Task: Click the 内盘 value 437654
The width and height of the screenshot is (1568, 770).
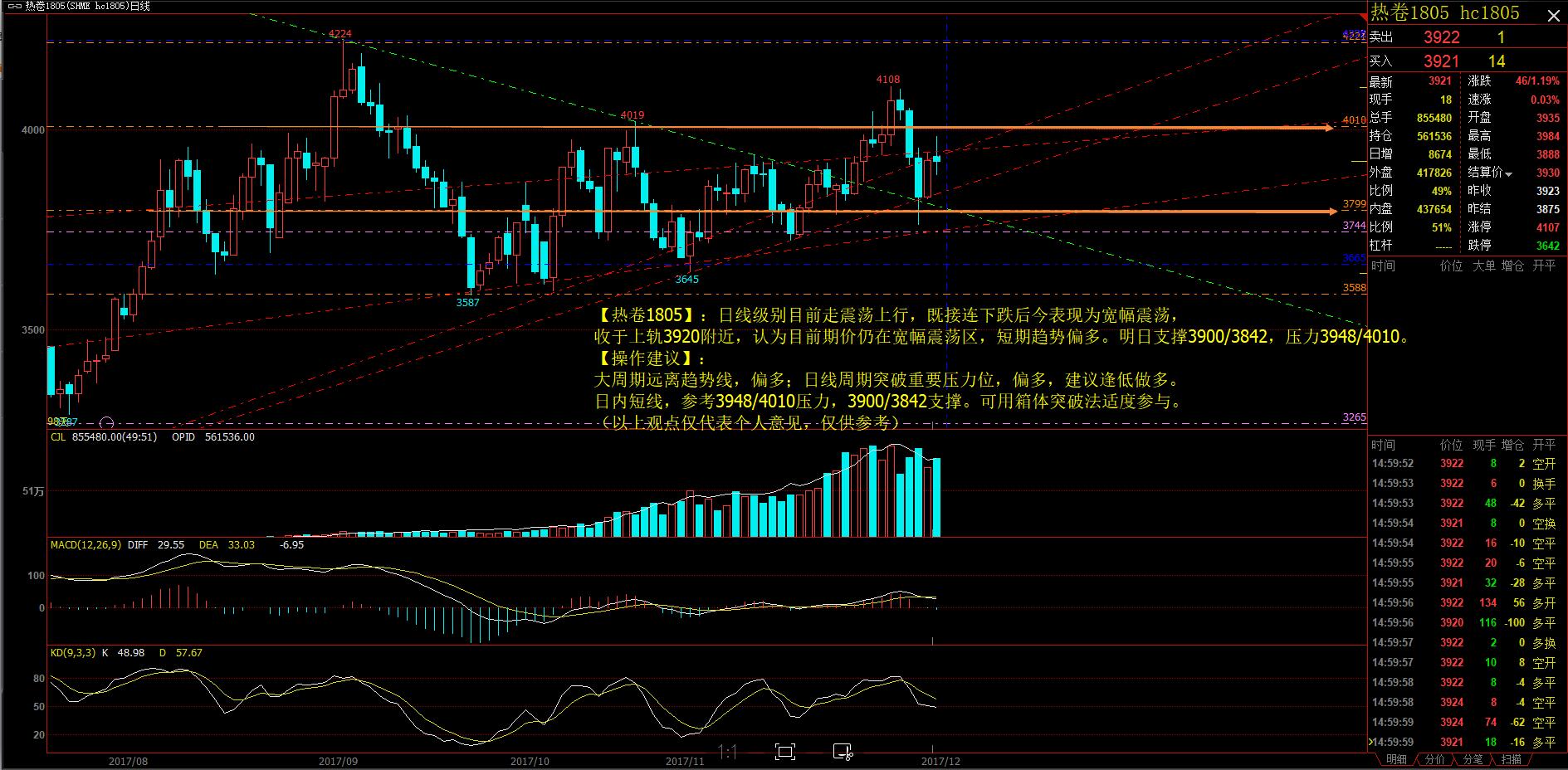Action: [x=1434, y=209]
